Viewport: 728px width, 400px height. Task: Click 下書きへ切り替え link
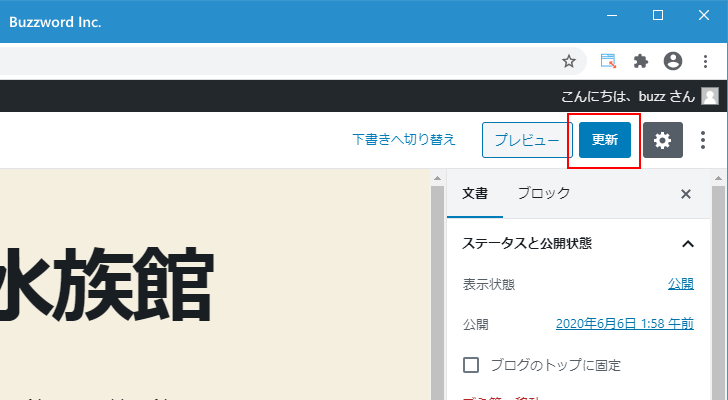pyautogui.click(x=404, y=140)
